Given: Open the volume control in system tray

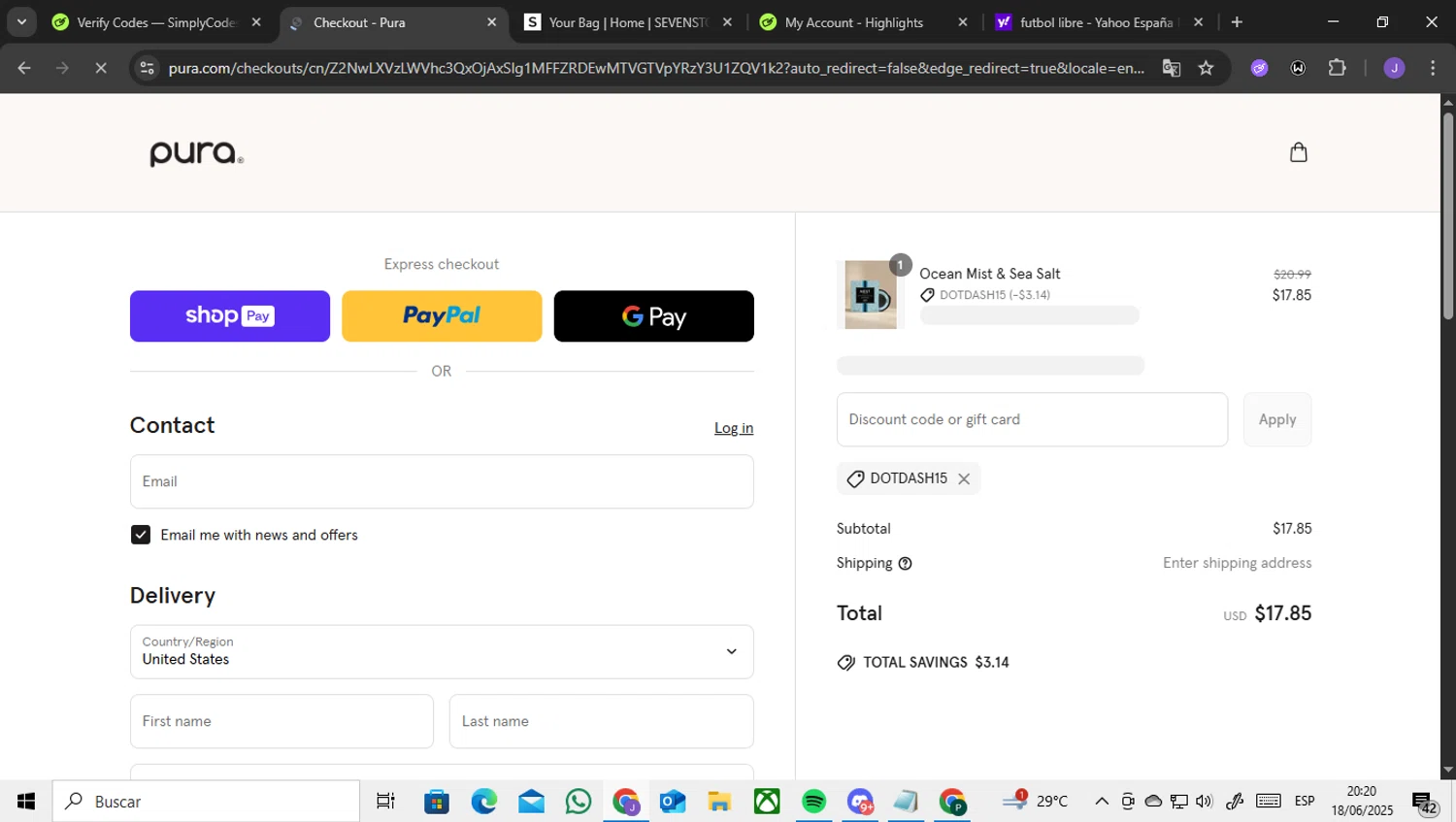Looking at the screenshot, I should [x=1205, y=802].
